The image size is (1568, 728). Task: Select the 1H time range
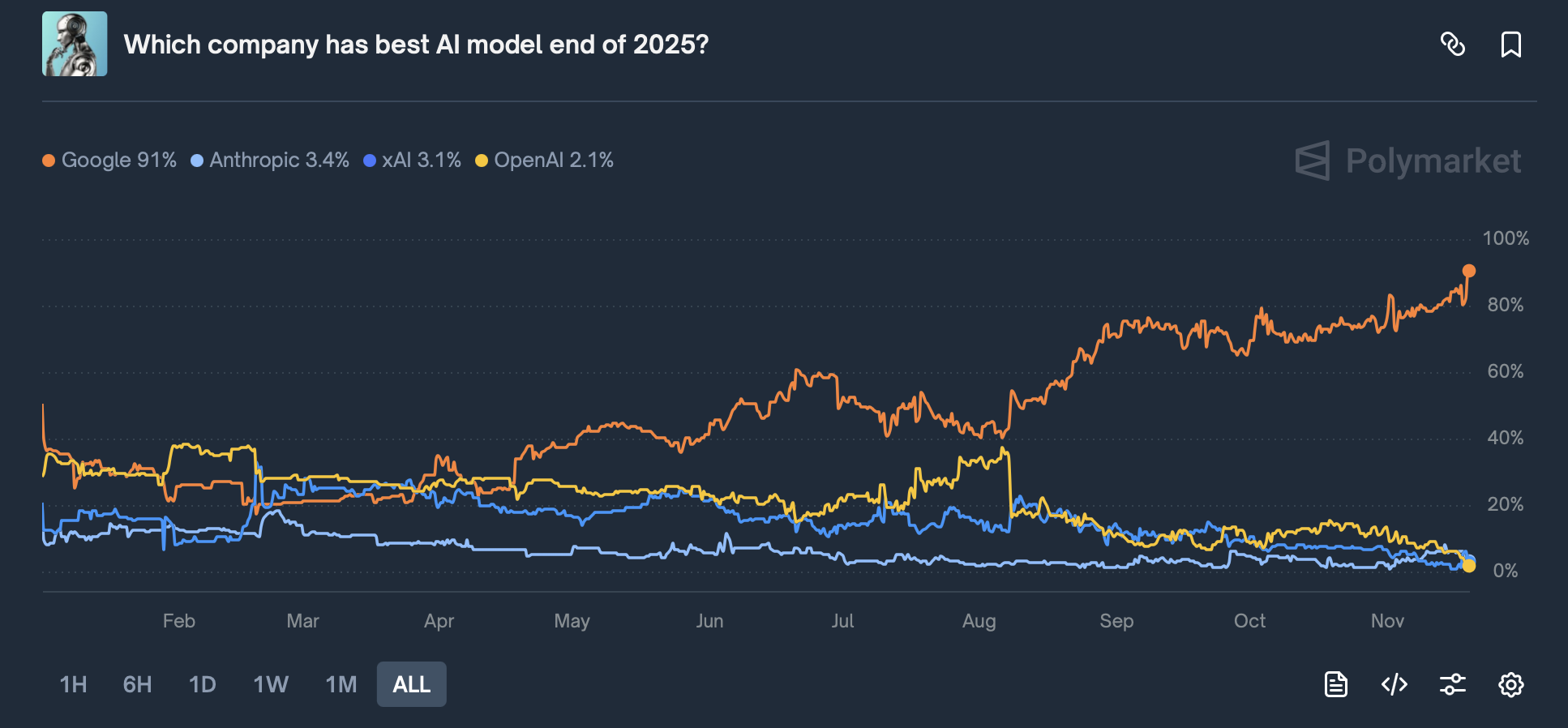73,684
